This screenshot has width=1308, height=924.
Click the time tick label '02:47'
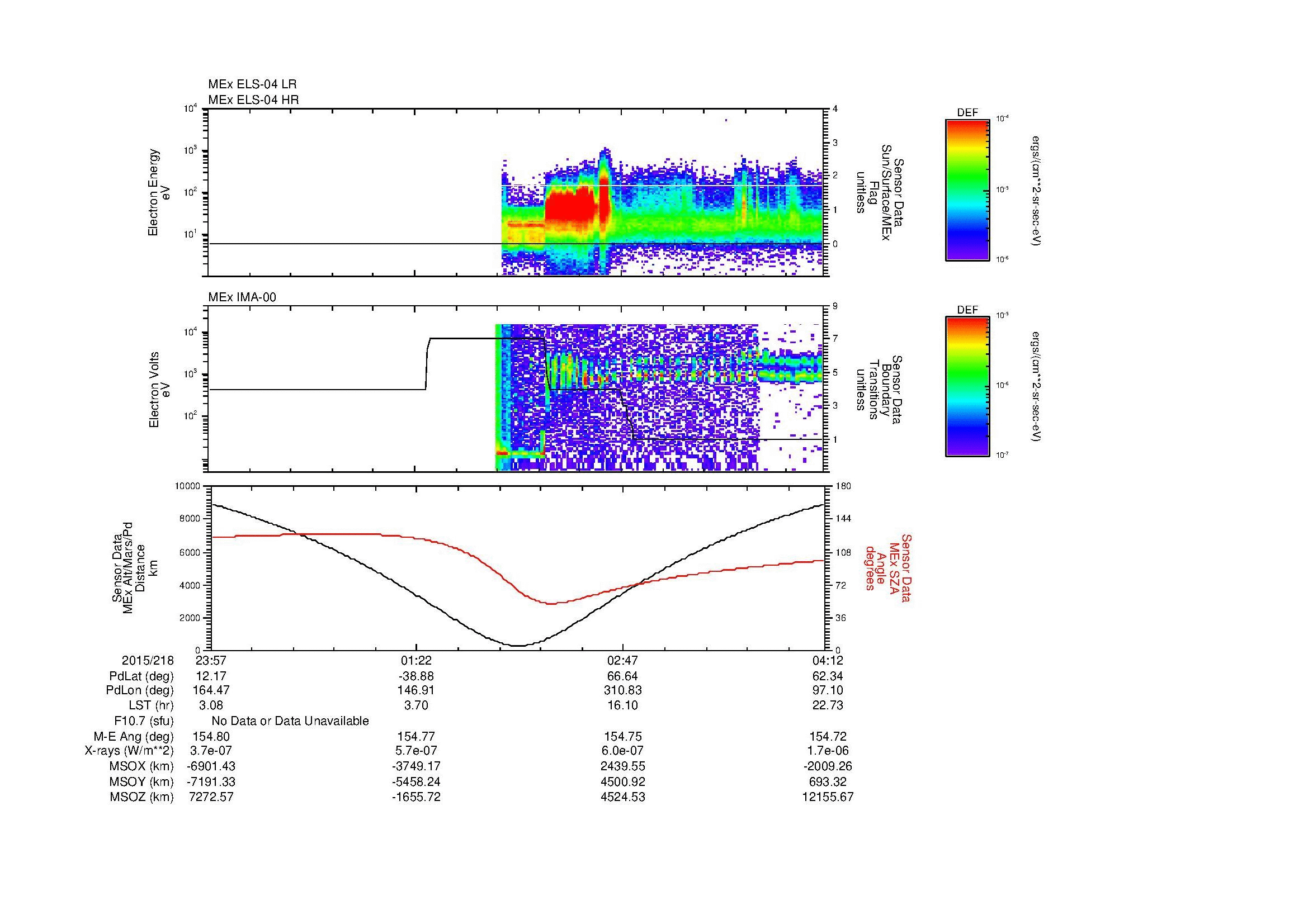coord(622,660)
